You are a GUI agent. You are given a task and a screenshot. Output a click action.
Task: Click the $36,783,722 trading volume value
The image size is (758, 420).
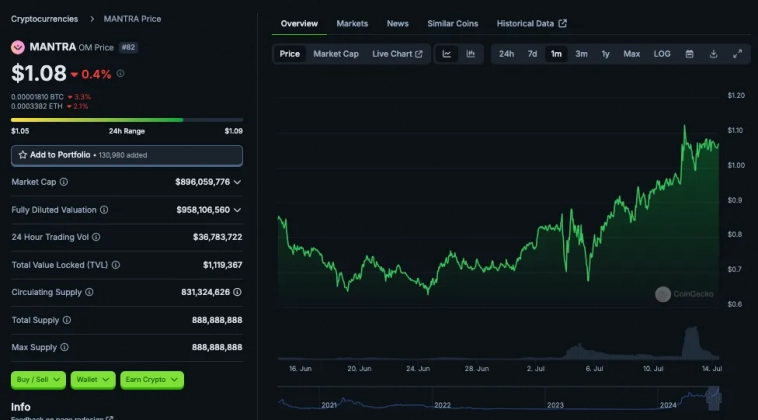(218, 237)
